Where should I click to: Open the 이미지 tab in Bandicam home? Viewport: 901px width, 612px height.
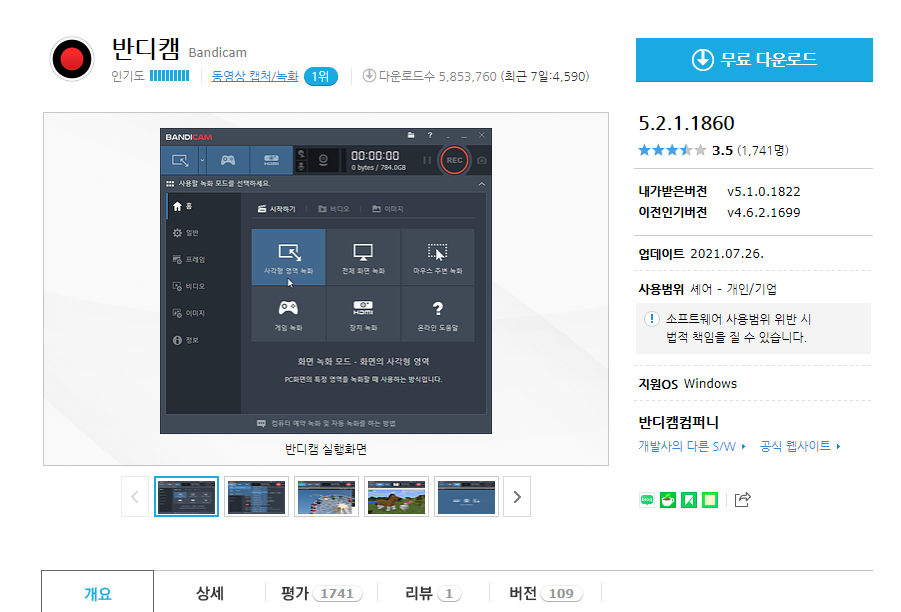pos(388,209)
